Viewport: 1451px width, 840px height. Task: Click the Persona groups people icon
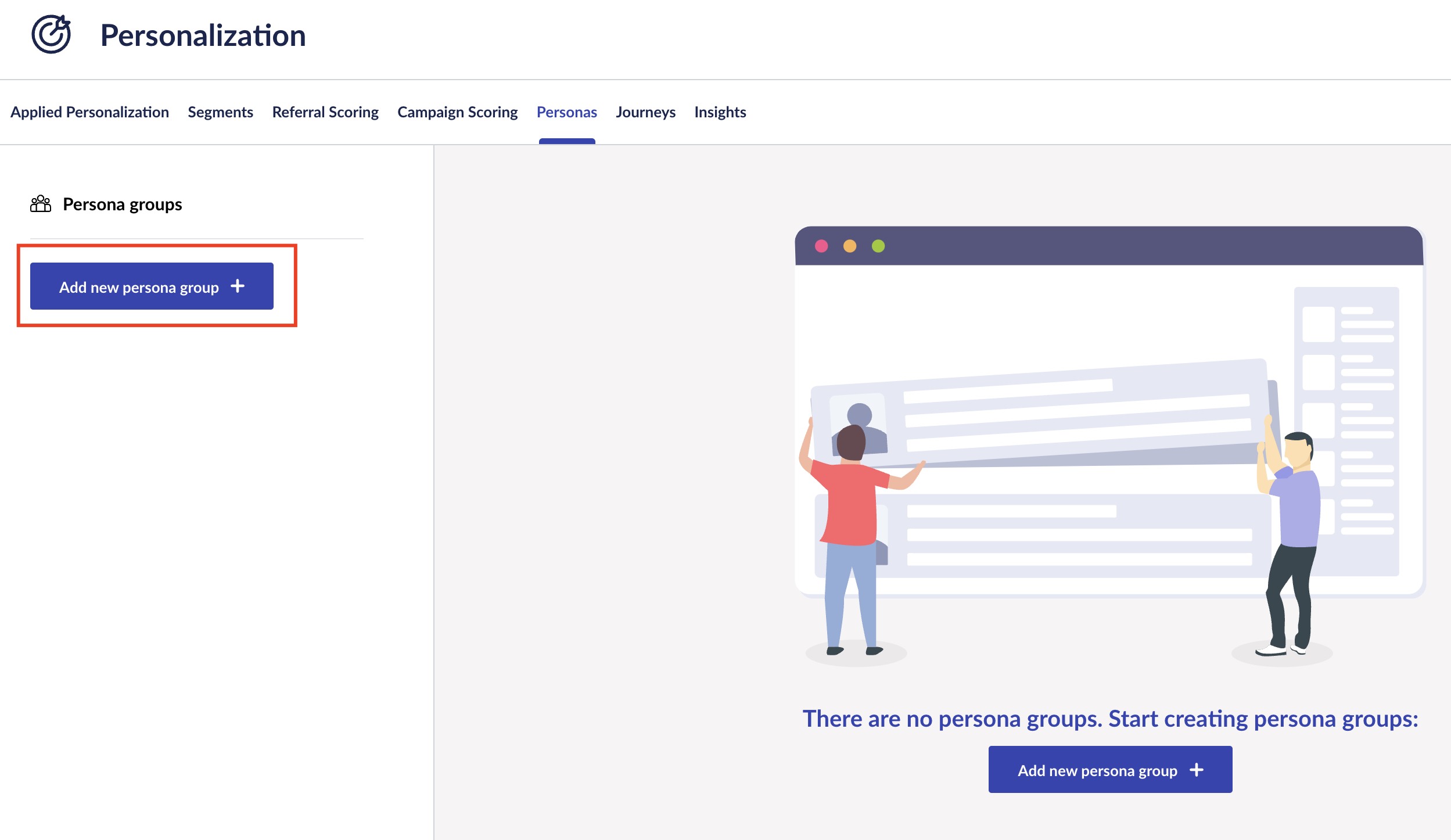[x=41, y=204]
